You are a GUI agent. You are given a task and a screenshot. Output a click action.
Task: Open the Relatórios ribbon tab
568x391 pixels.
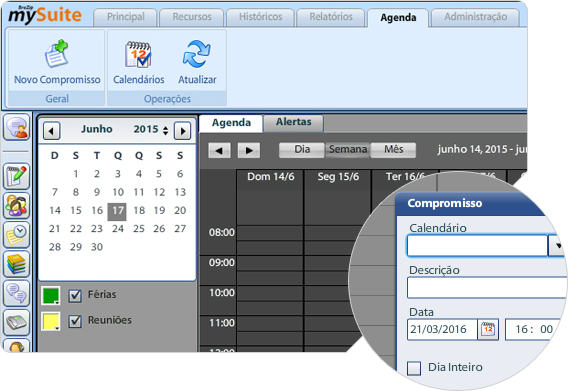coord(331,17)
